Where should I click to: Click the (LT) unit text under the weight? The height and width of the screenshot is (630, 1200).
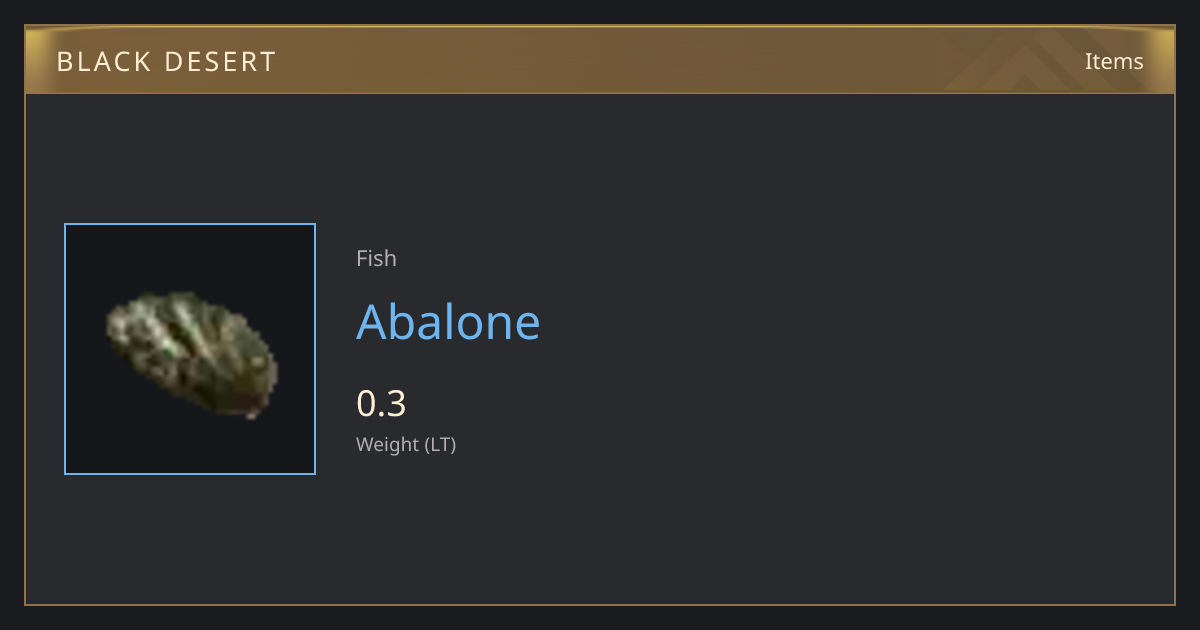(x=440, y=444)
